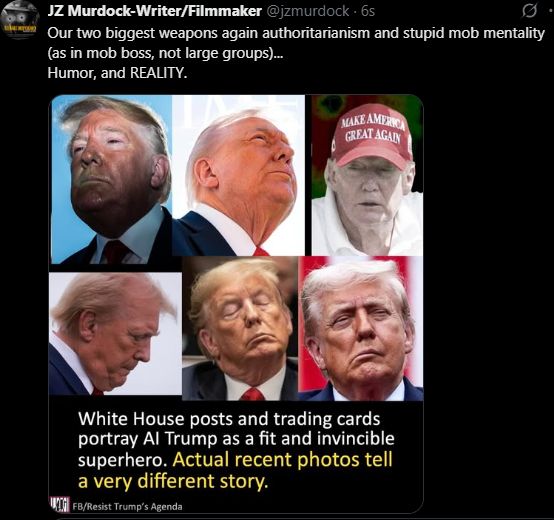Click the 6s timestamp of the post
The image size is (554, 520).
(368, 11)
